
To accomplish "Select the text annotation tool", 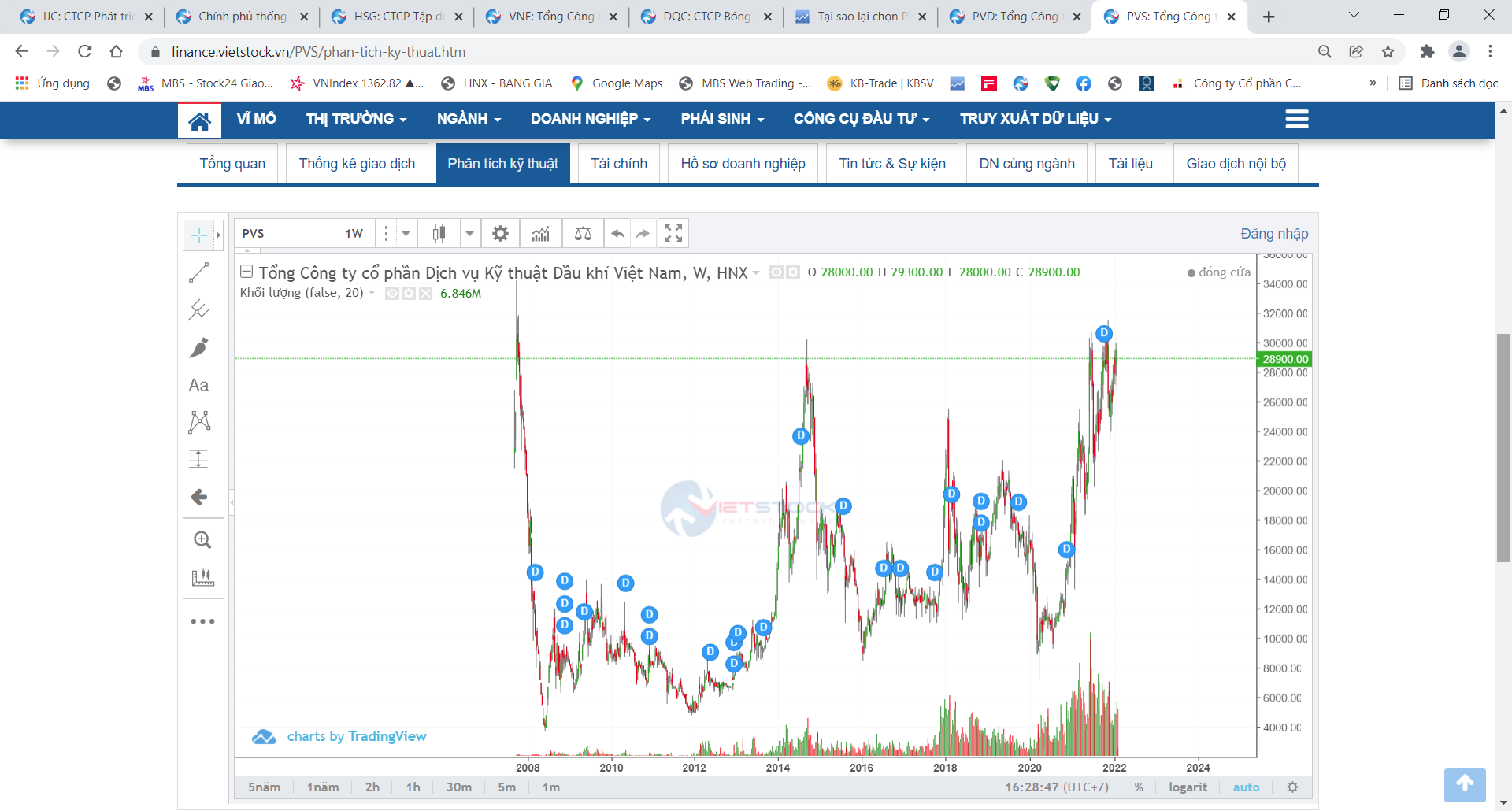I will pyautogui.click(x=199, y=385).
